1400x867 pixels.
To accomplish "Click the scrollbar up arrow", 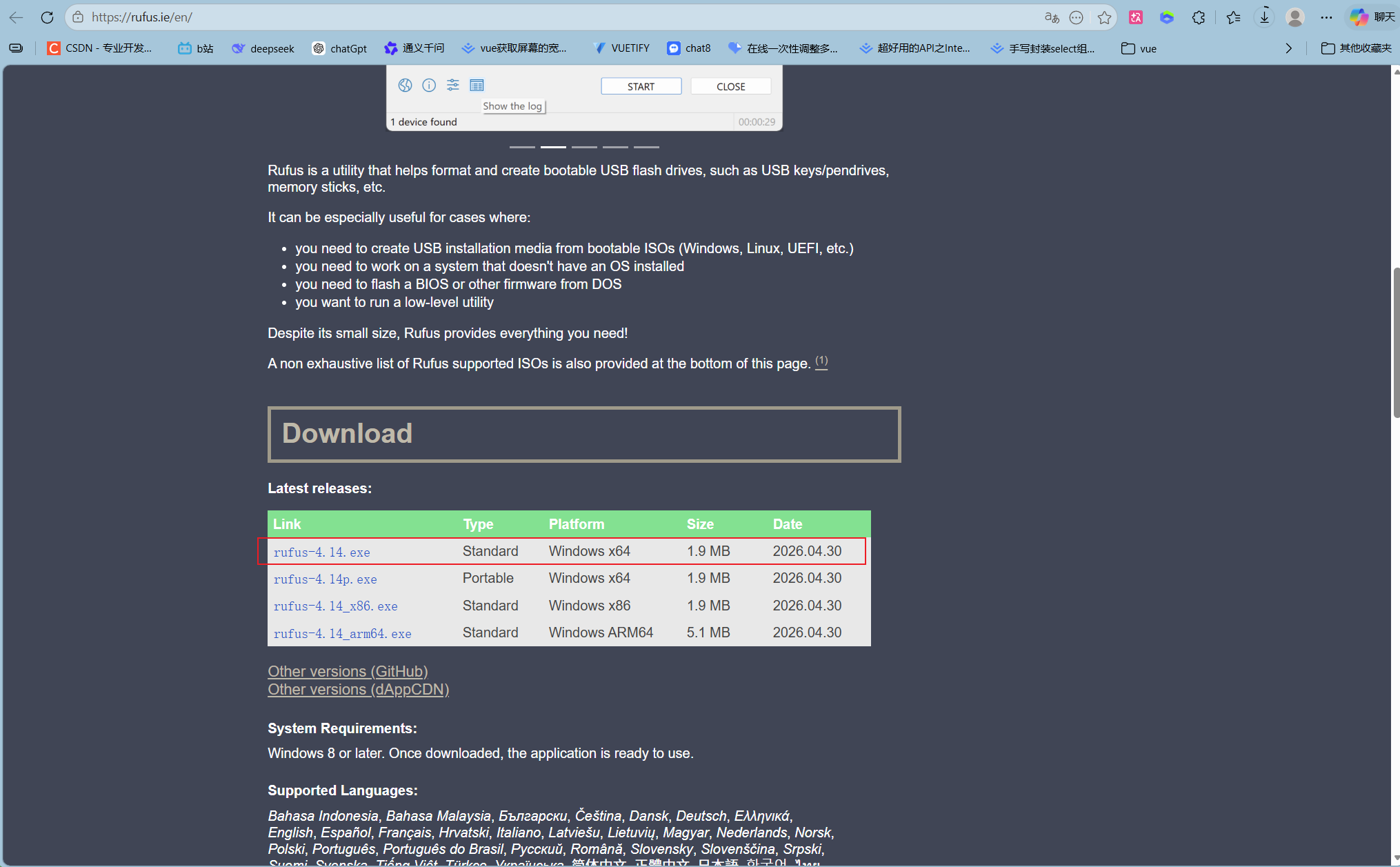I will pos(1395,71).
